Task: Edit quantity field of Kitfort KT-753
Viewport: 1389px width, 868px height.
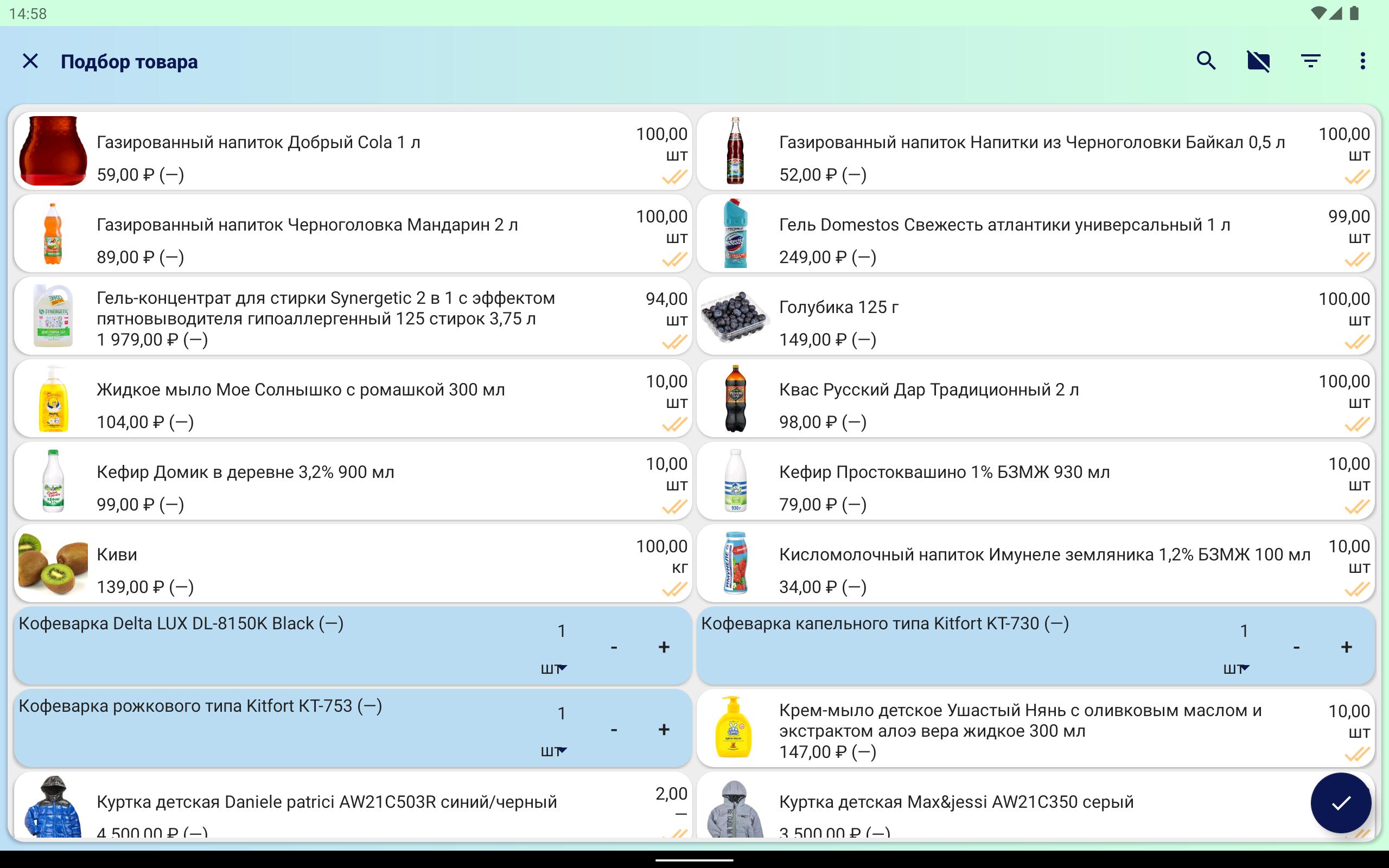Action: pos(562,713)
